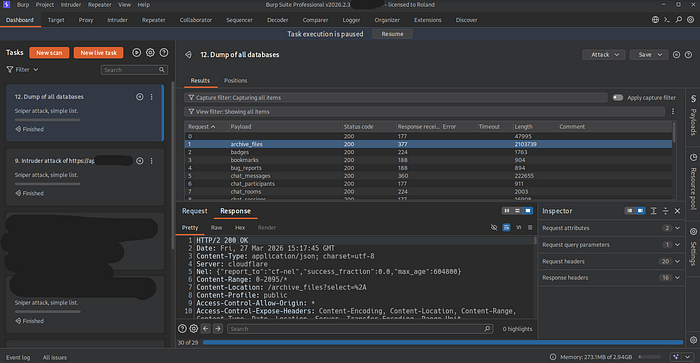Set Inspector docked-left layout icon
The width and height of the screenshot is (700, 363).
(x=629, y=211)
